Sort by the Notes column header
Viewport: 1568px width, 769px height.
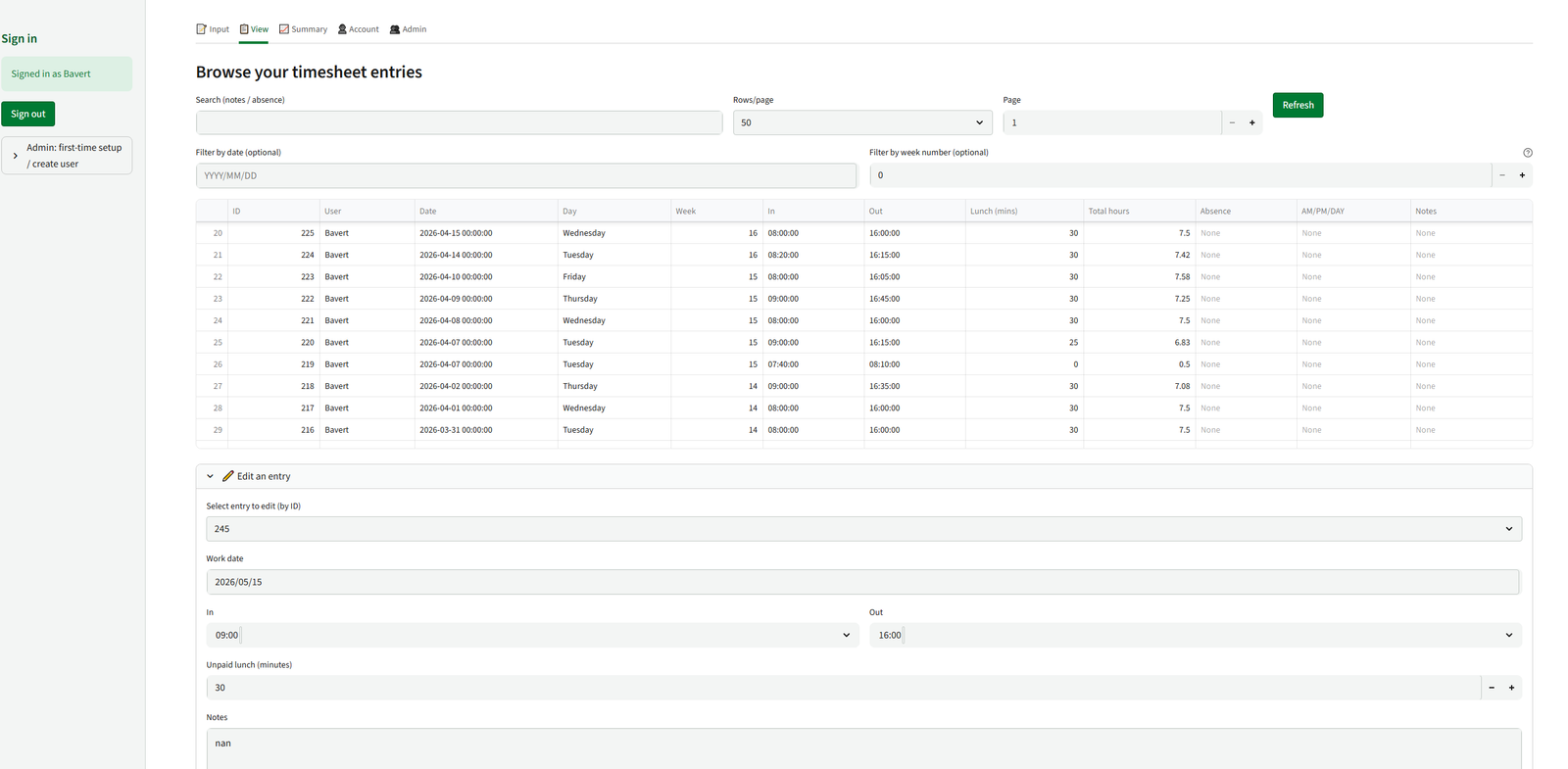[1471, 211]
